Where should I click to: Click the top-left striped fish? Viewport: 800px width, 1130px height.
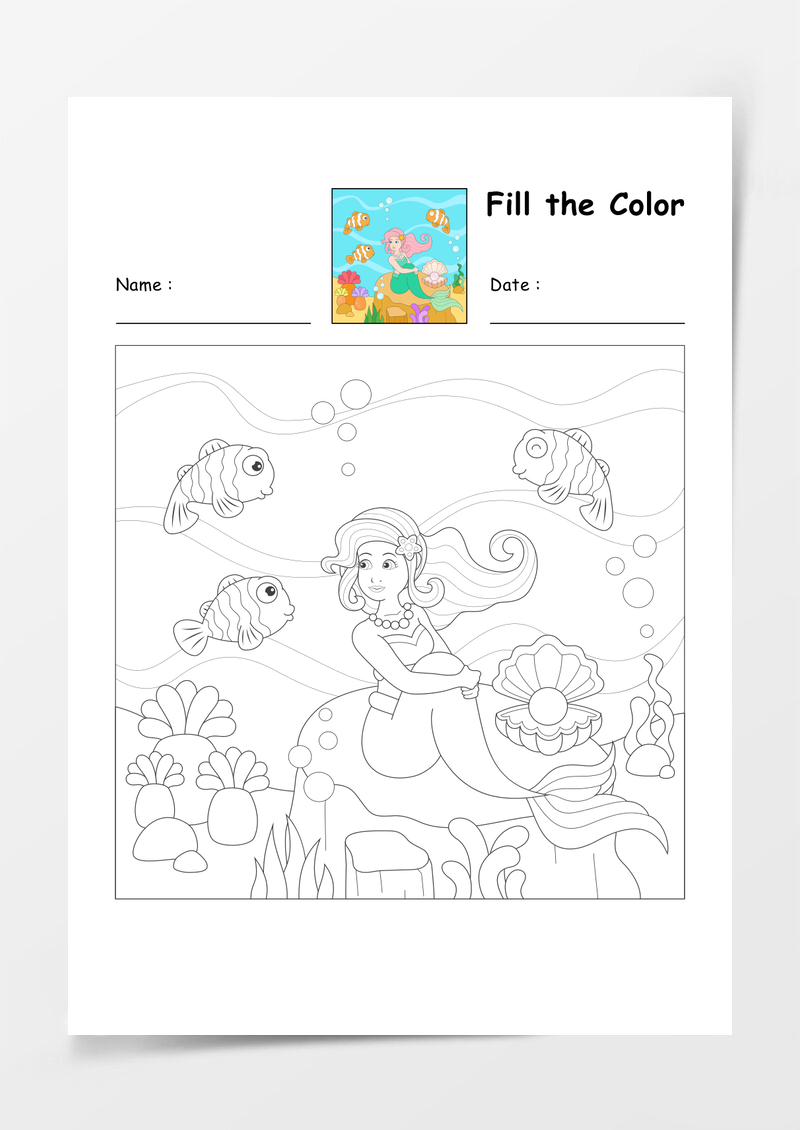pos(218,485)
